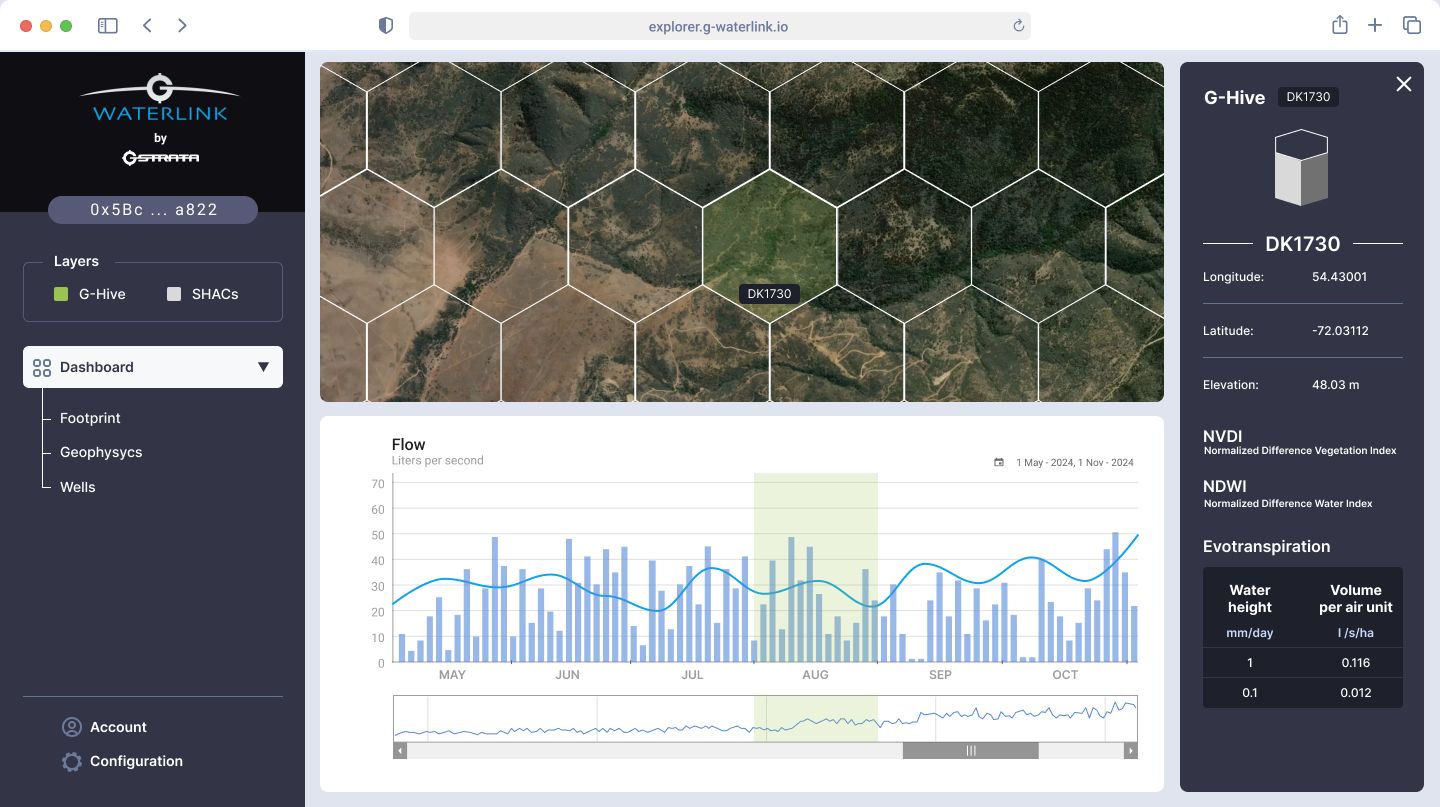Image resolution: width=1440 pixels, height=807 pixels.
Task: Click the OCT label on the x-axis
Action: 1065,675
